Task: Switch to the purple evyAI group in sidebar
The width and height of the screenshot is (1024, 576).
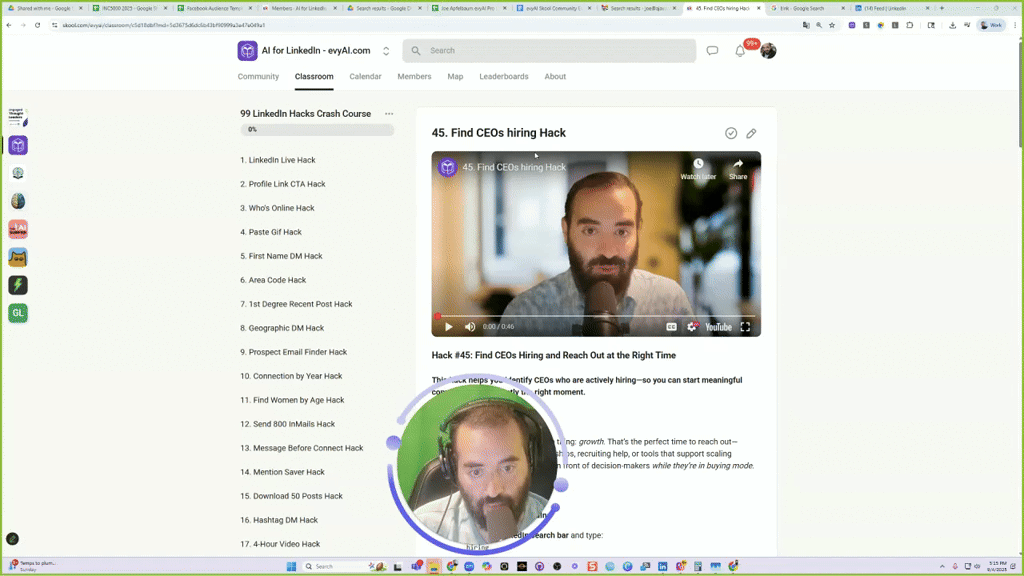Action: 18,145
